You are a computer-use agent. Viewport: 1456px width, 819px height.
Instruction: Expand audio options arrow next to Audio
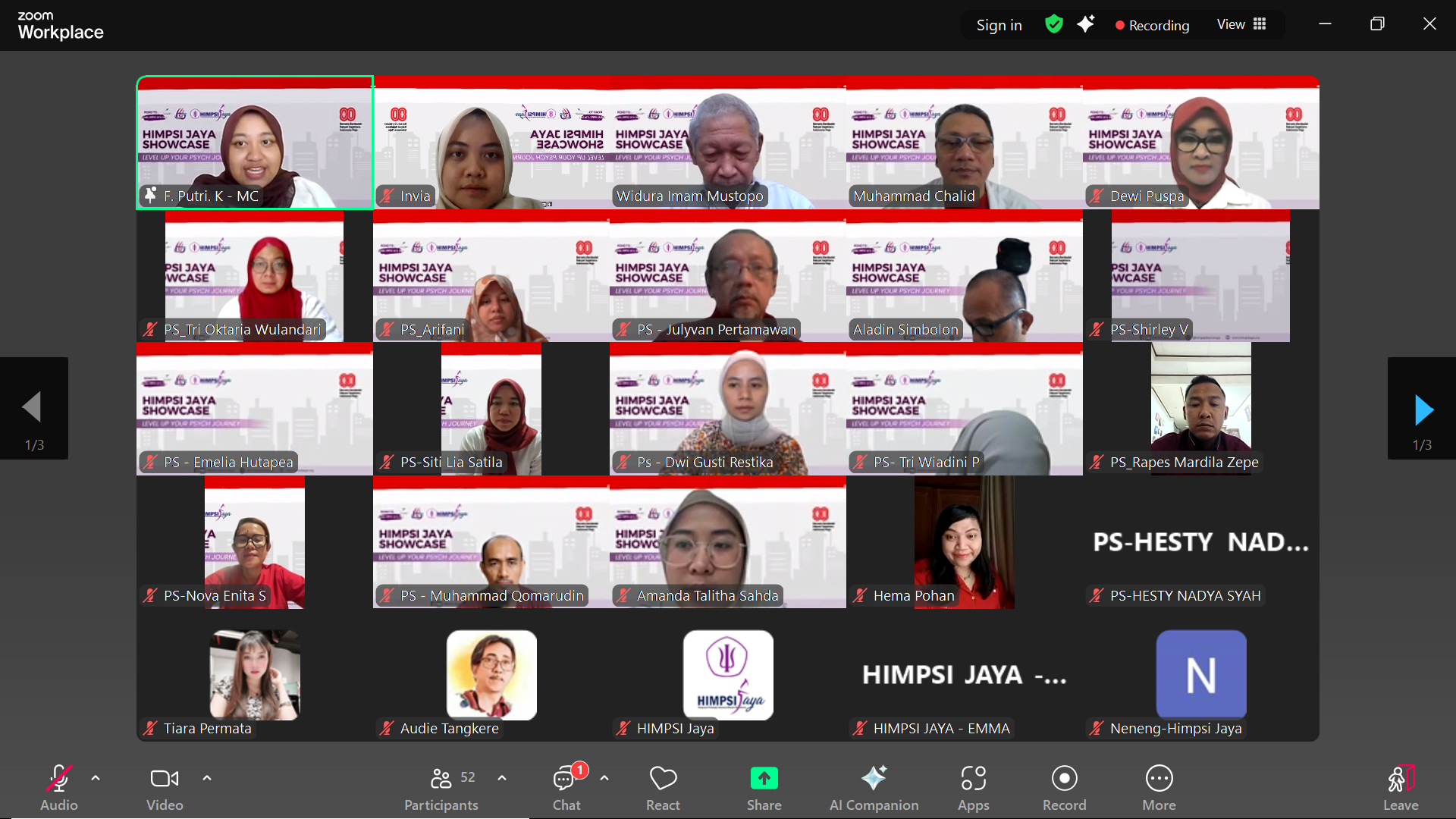96,778
